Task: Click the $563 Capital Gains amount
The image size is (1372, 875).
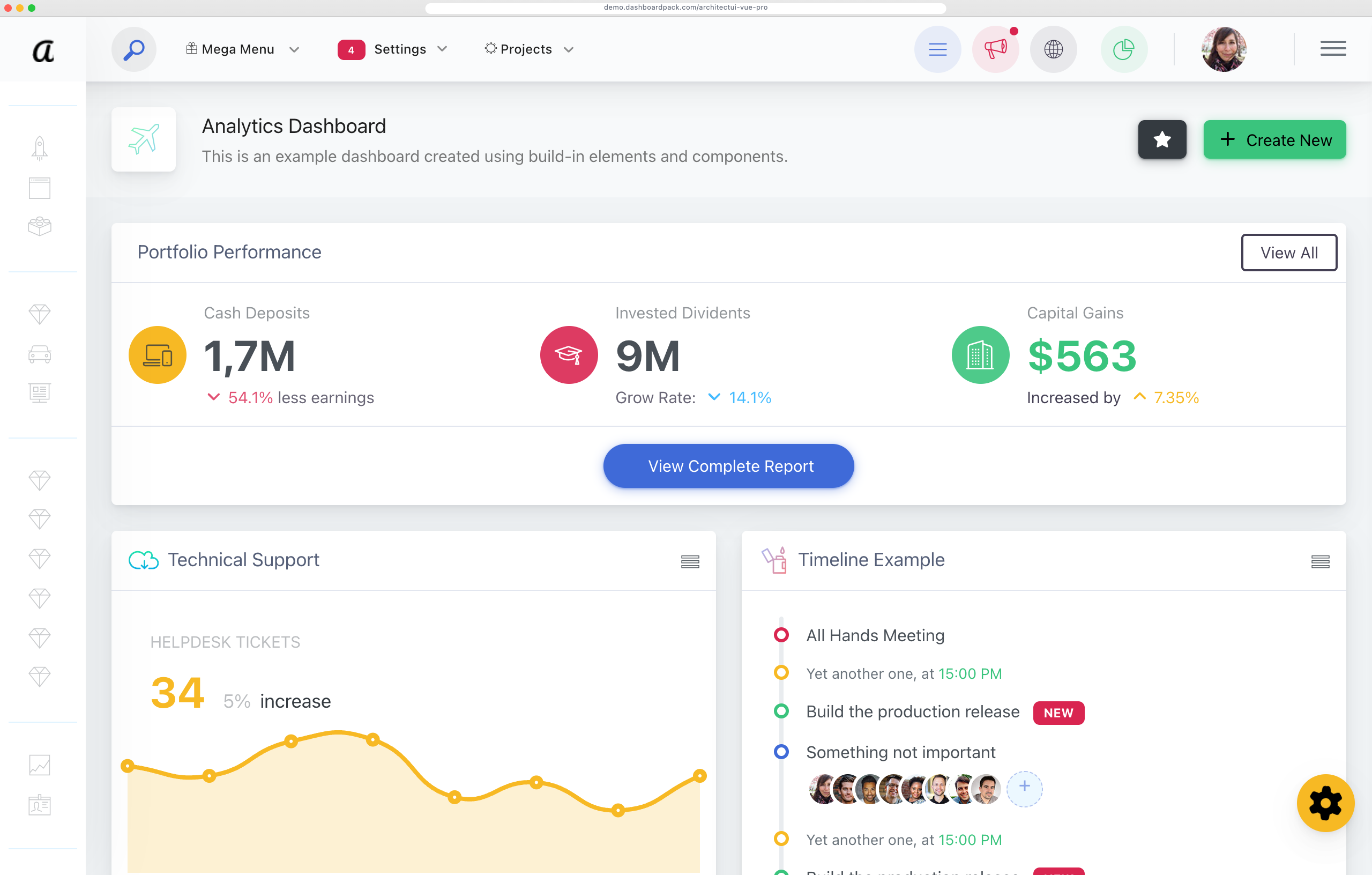Action: tap(1082, 355)
